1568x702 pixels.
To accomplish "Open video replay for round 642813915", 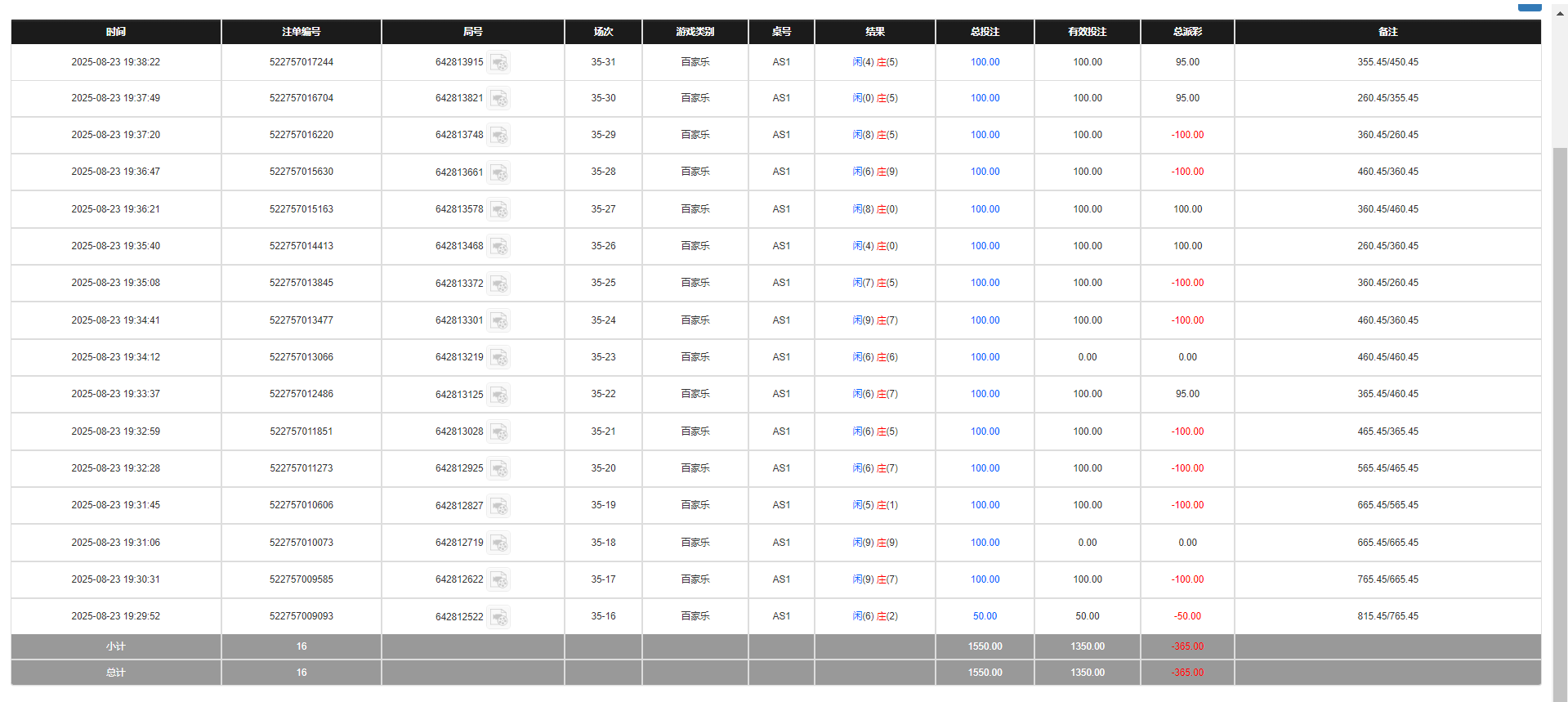I will point(498,63).
